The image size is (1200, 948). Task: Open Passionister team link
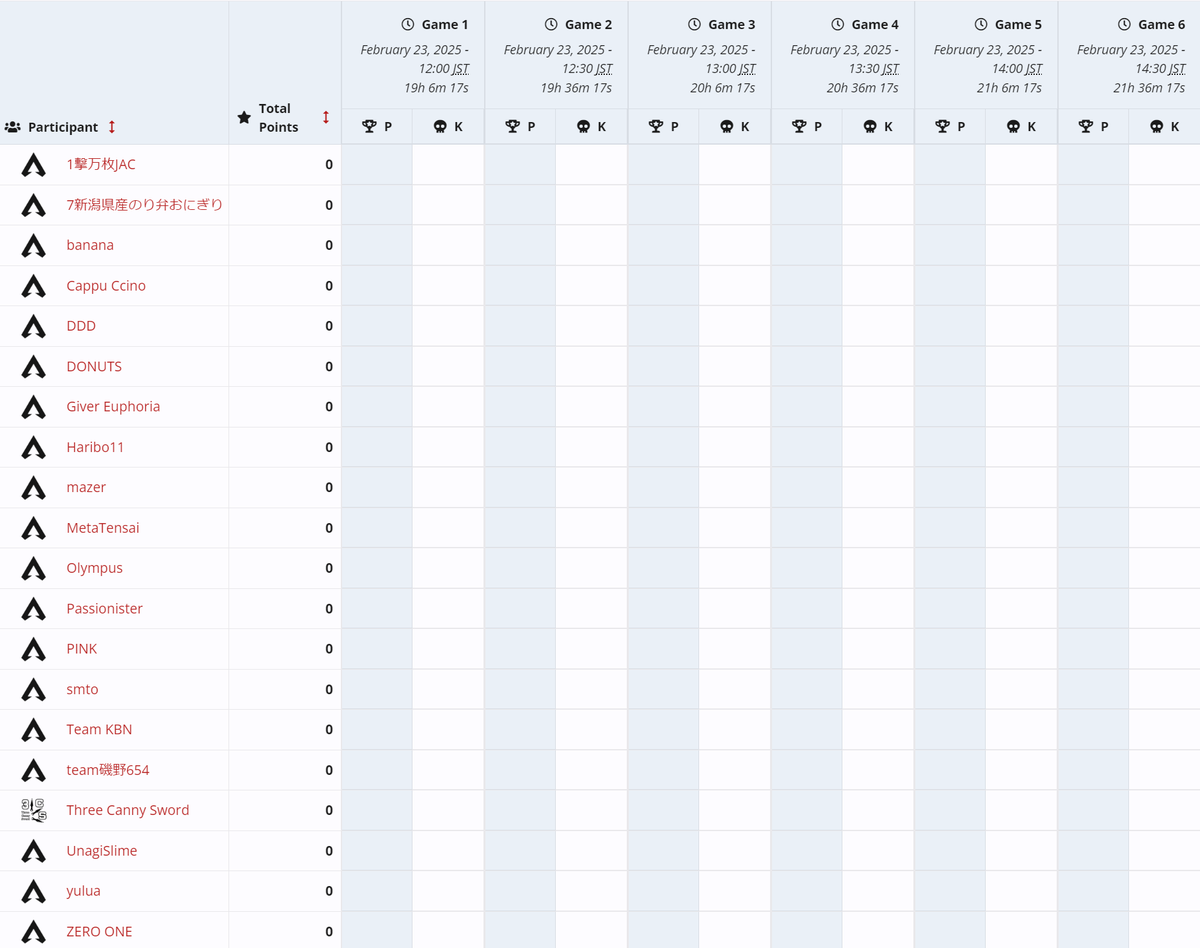point(104,608)
